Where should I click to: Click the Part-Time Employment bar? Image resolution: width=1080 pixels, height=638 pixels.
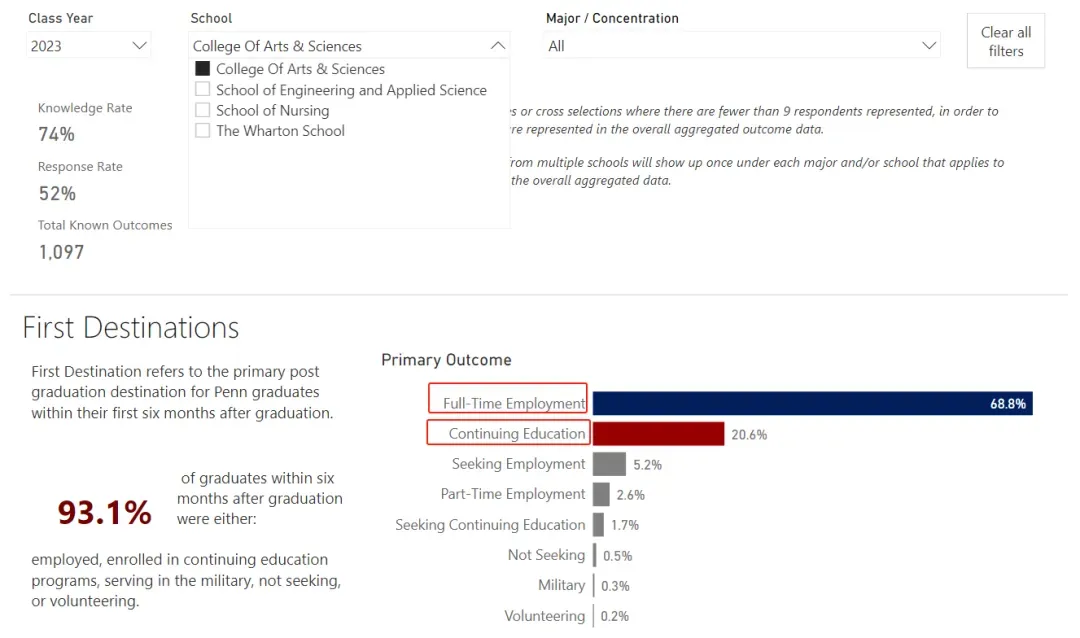pos(601,495)
